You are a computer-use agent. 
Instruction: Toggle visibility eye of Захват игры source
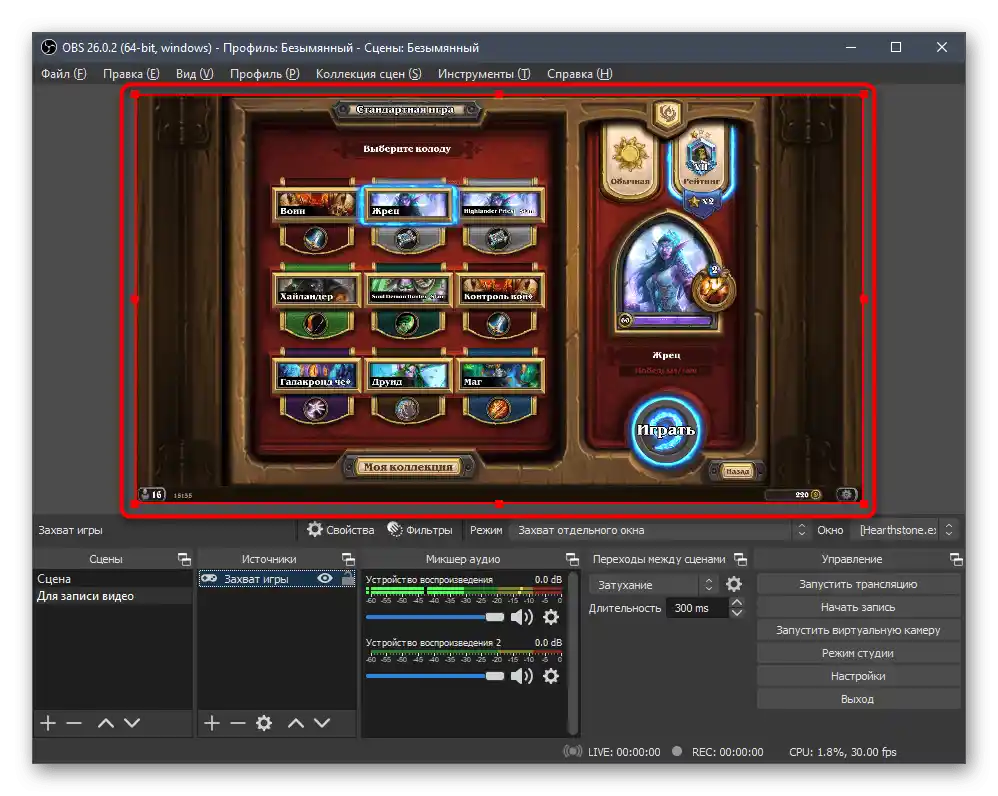click(x=325, y=578)
